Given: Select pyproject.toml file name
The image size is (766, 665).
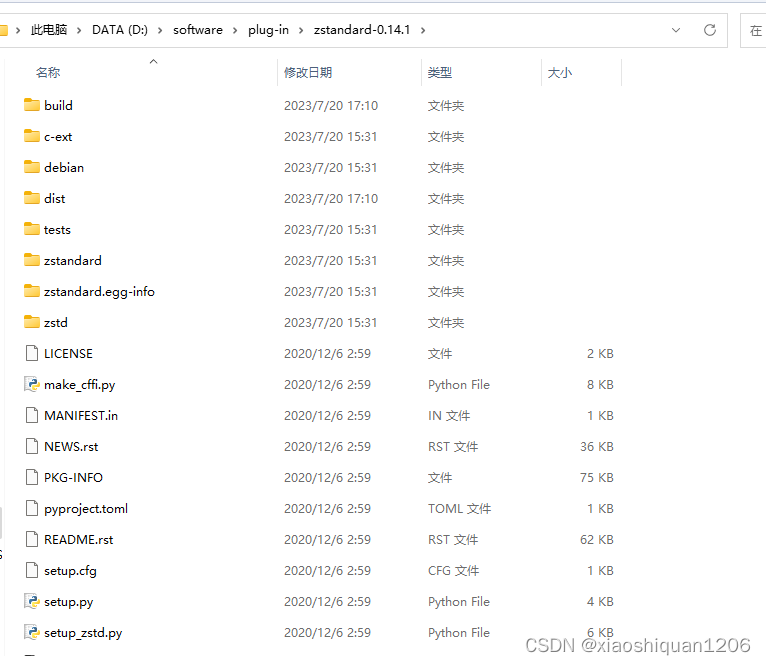Looking at the screenshot, I should 86,509.
